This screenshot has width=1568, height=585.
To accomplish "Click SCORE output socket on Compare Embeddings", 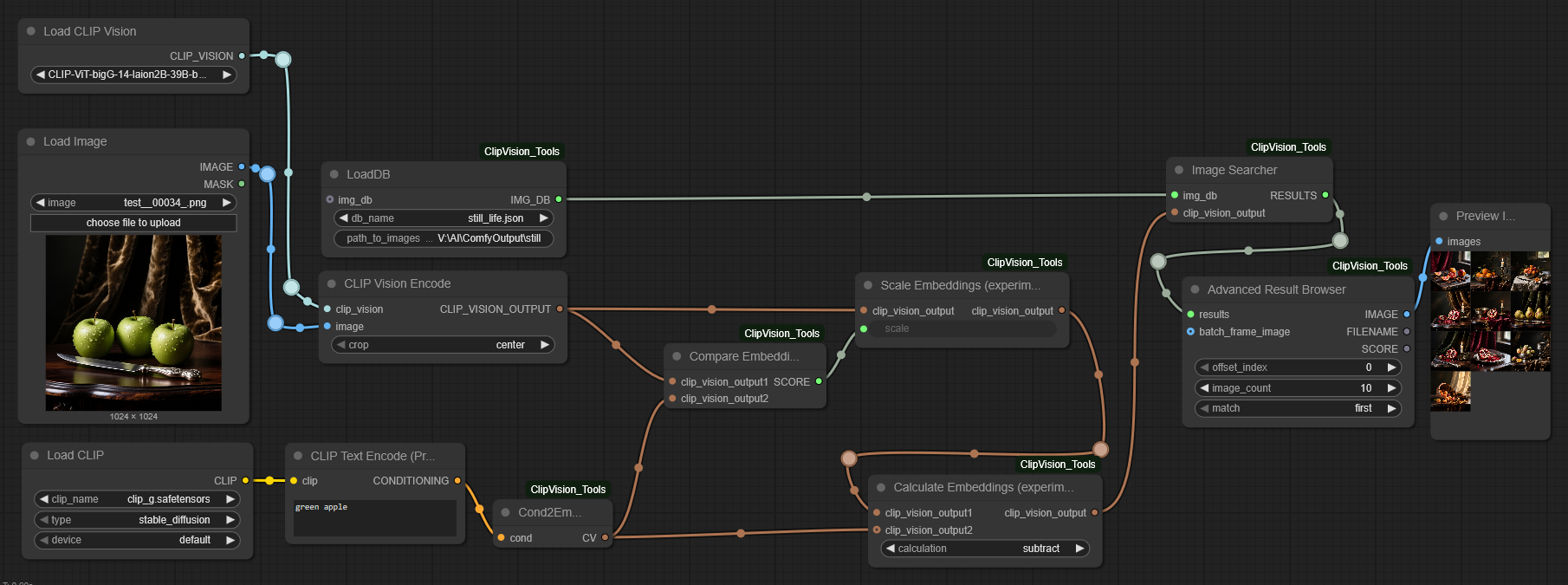I will (819, 381).
